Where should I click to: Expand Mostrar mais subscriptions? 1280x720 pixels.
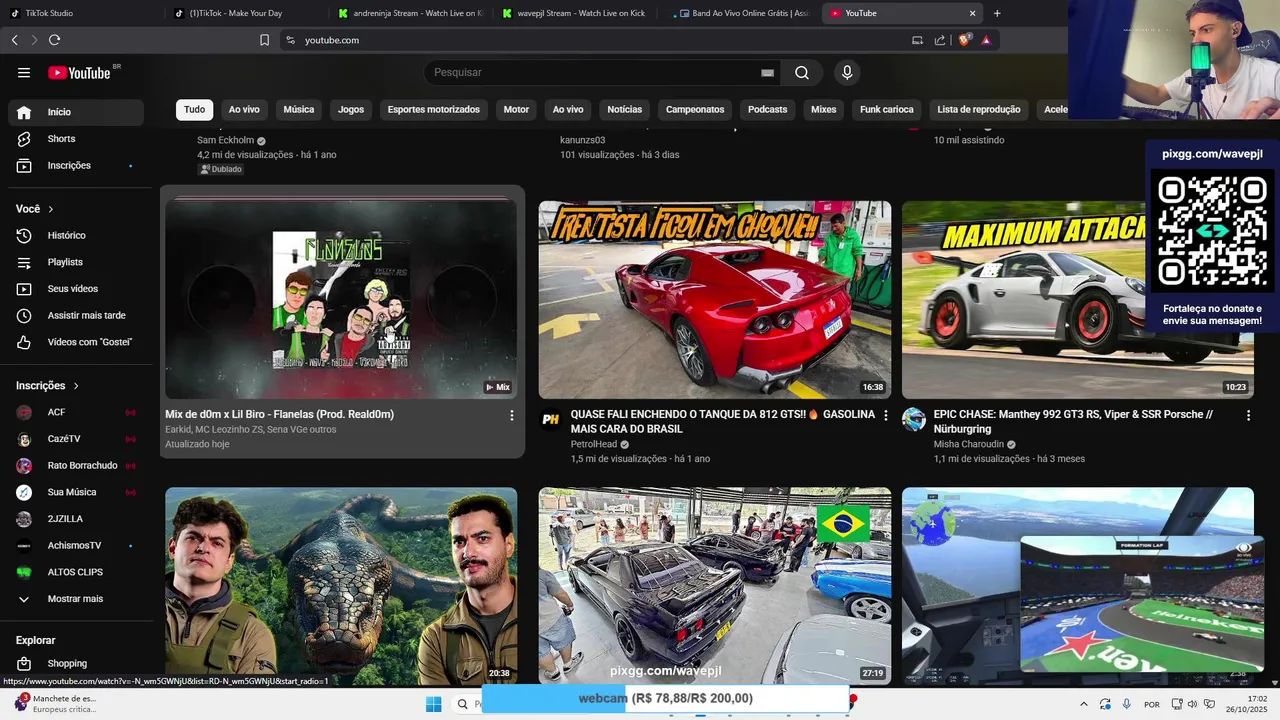point(76,599)
